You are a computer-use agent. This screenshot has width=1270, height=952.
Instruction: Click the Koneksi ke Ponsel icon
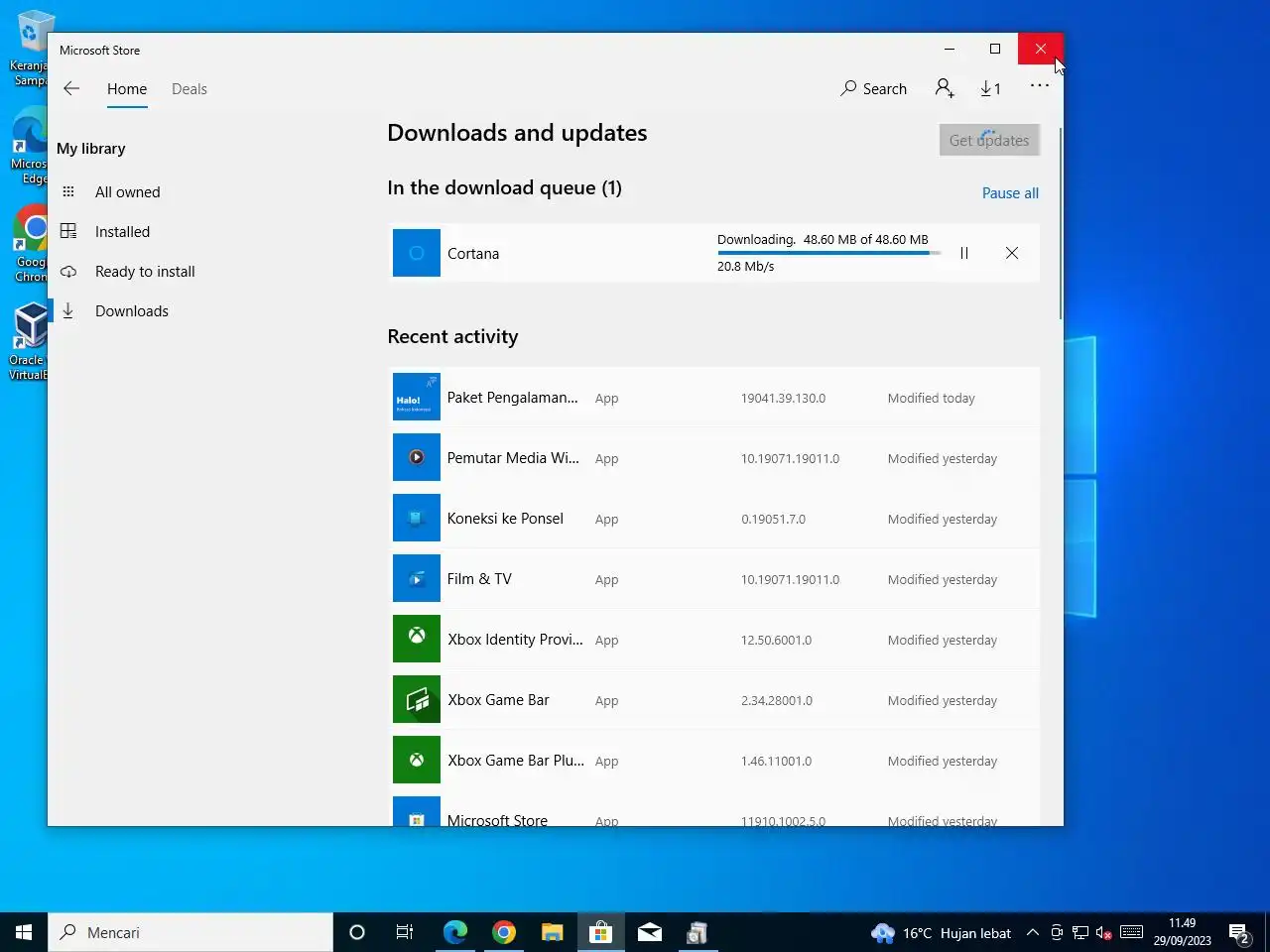tap(417, 518)
